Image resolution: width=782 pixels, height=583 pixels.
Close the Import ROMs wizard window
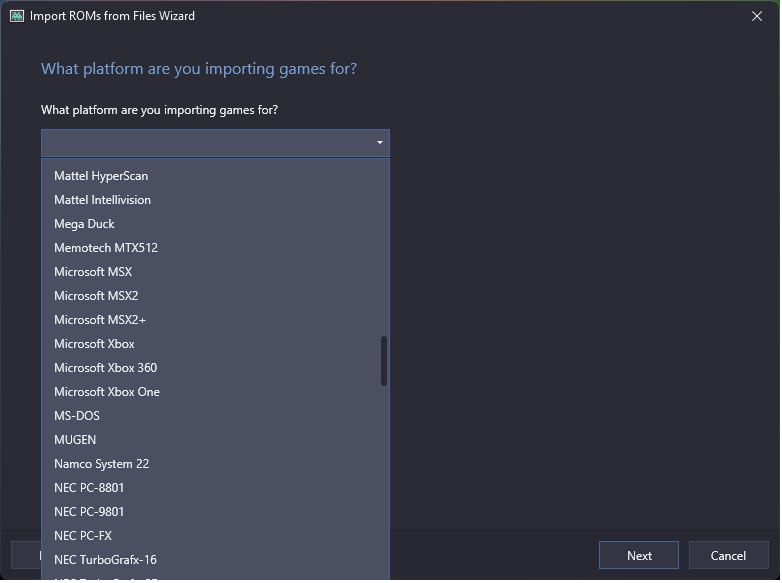[758, 16]
